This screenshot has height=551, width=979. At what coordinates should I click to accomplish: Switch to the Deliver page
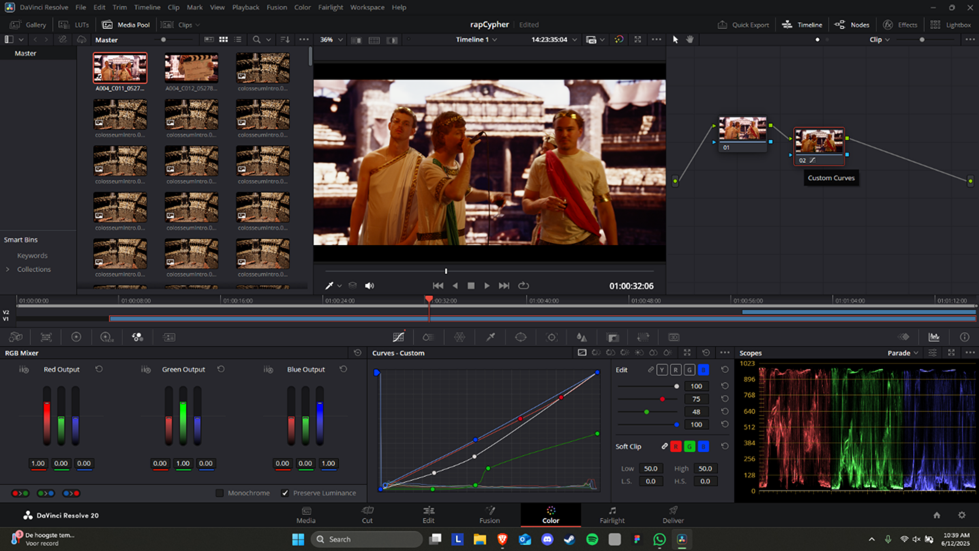pyautogui.click(x=673, y=515)
